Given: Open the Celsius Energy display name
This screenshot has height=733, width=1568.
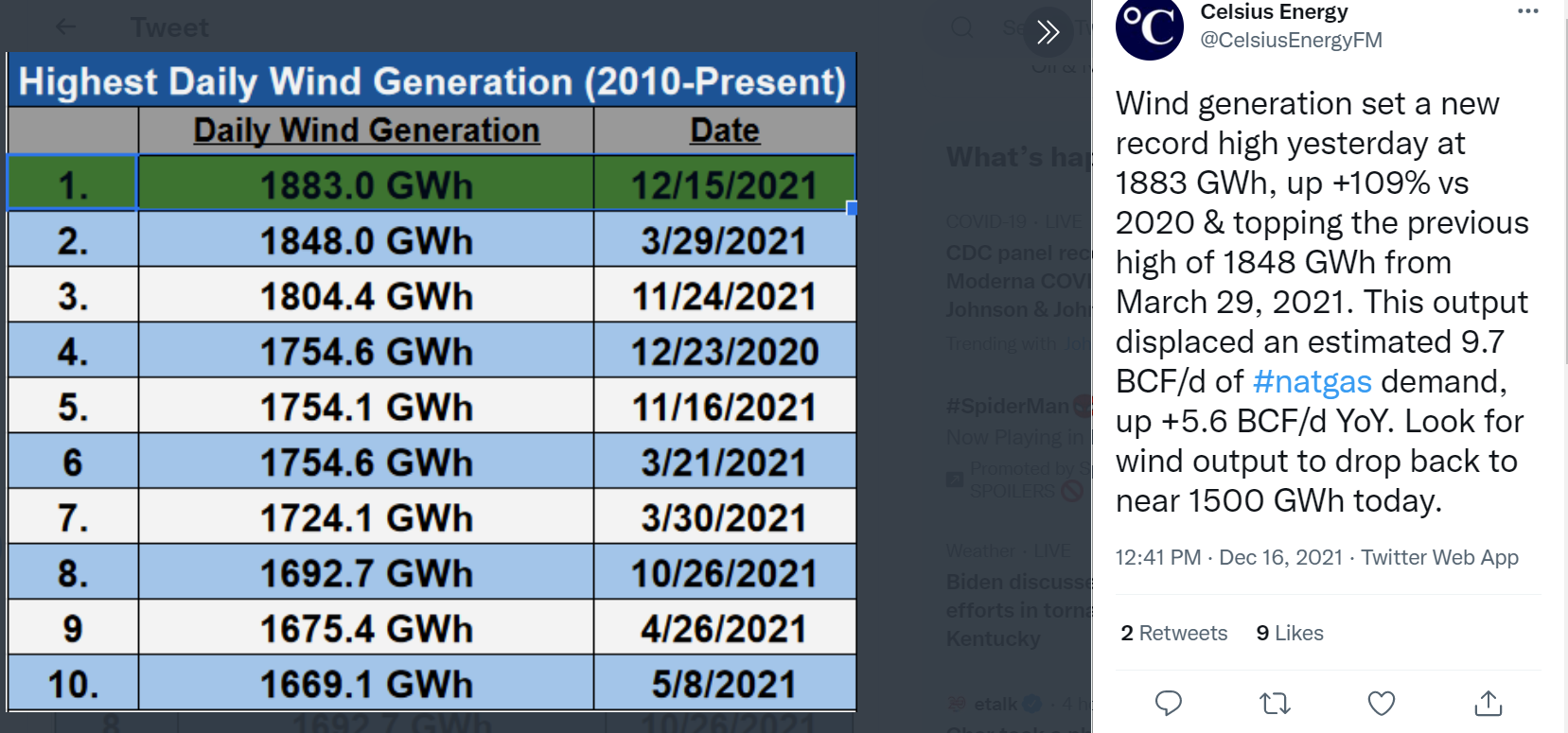Looking at the screenshot, I should point(1274,12).
